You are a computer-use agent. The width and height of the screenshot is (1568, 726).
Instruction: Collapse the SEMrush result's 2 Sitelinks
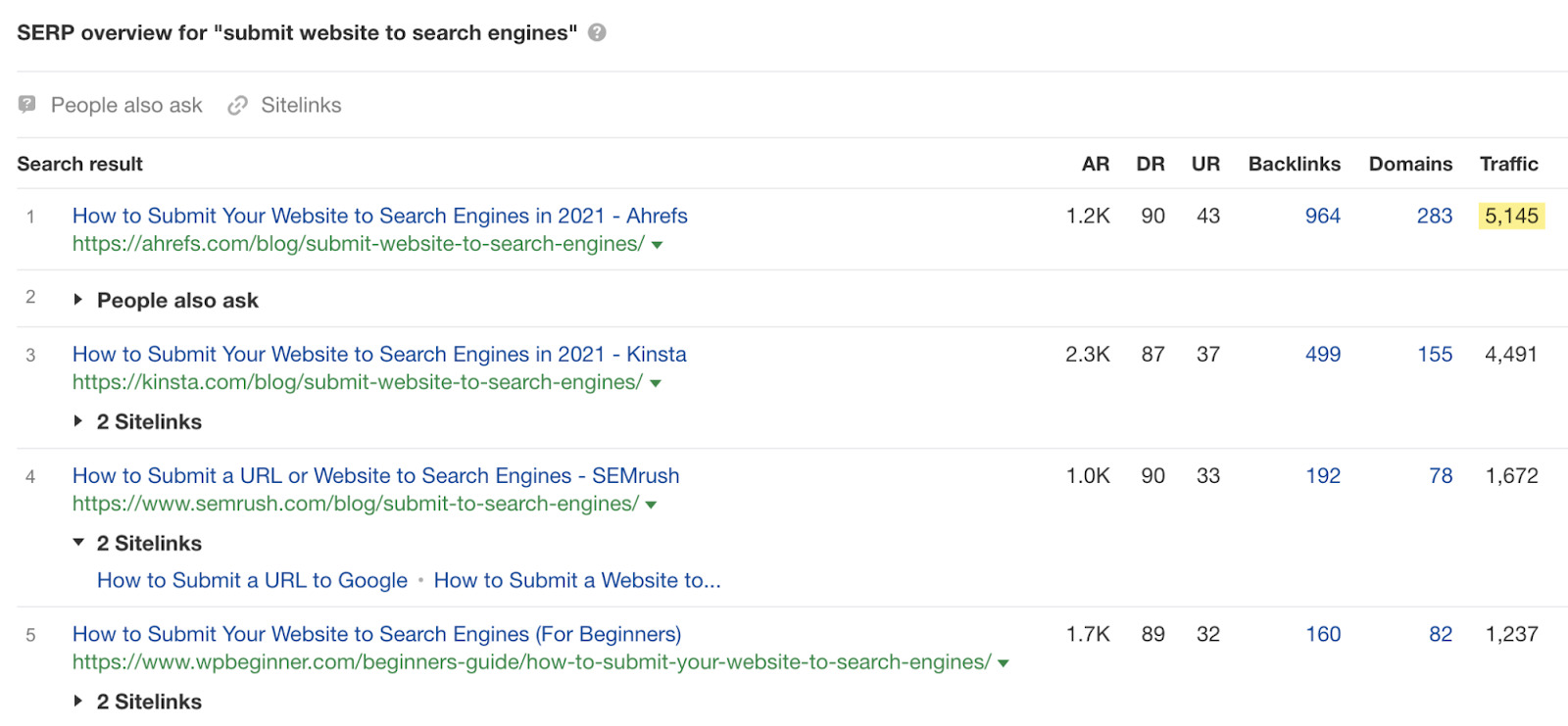pyautogui.click(x=78, y=543)
